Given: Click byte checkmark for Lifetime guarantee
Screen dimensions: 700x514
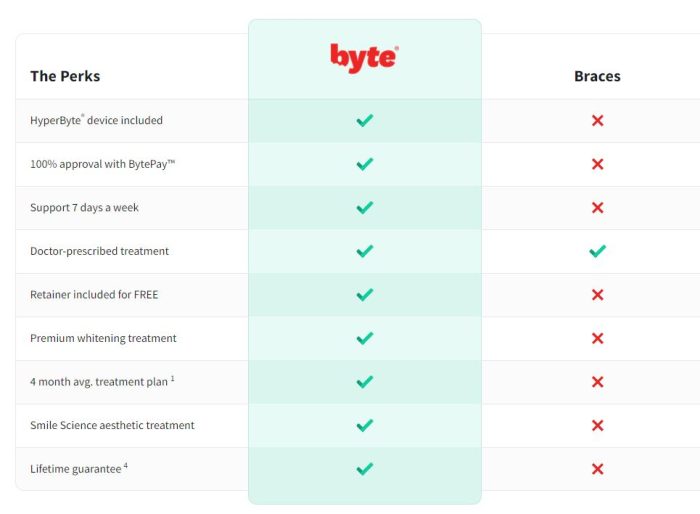Looking at the screenshot, I should point(365,469).
